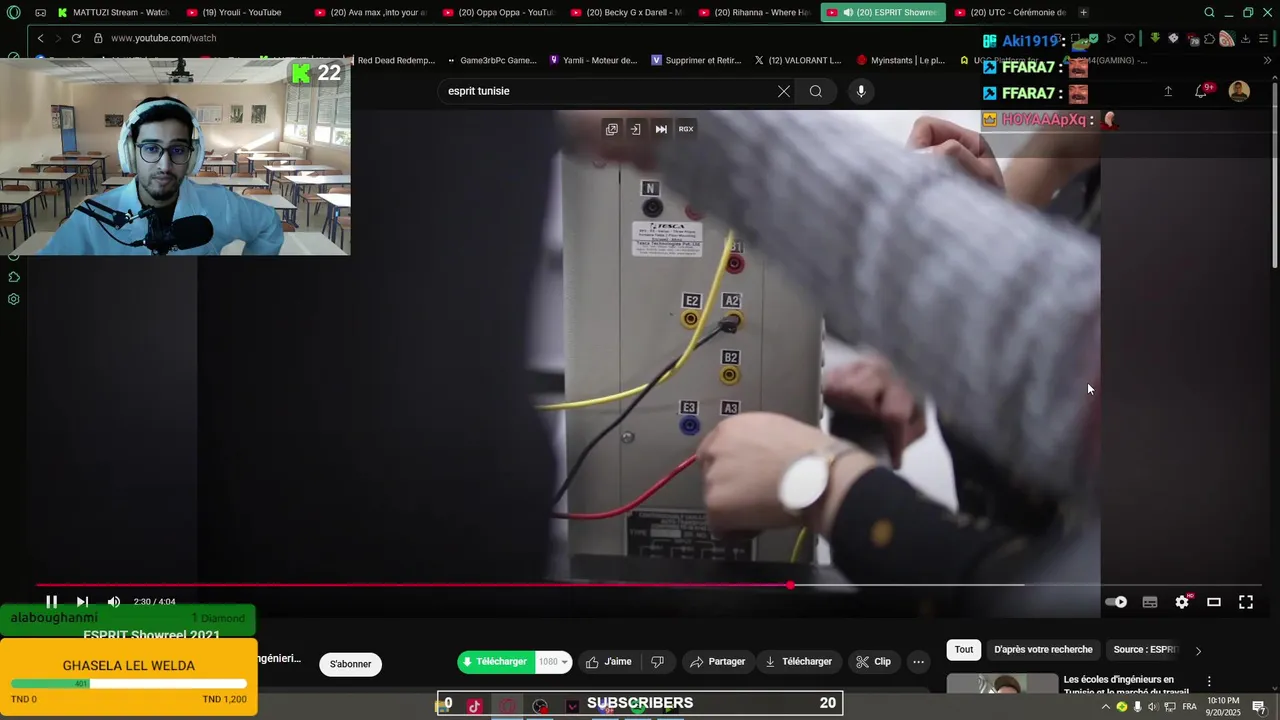Screen dimensions: 1280x720
Task: Open YouTube notifications bell
Action: click(1201, 91)
